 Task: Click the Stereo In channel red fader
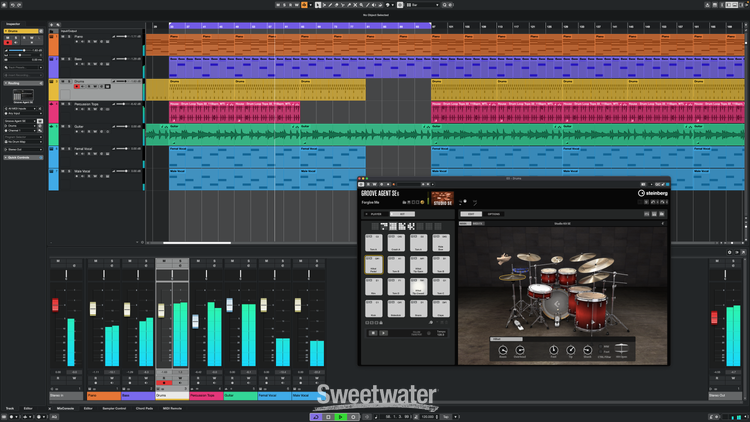56,304
